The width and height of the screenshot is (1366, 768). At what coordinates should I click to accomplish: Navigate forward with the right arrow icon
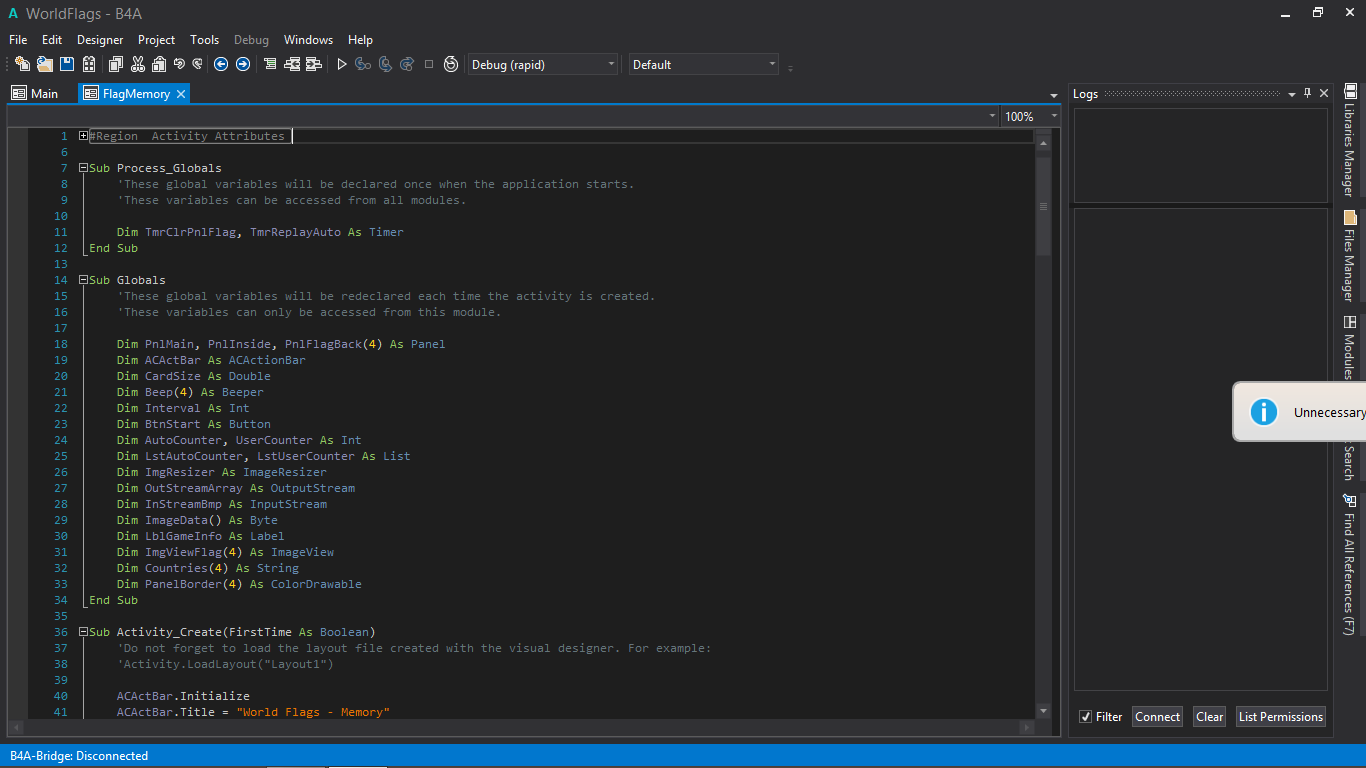pos(242,64)
